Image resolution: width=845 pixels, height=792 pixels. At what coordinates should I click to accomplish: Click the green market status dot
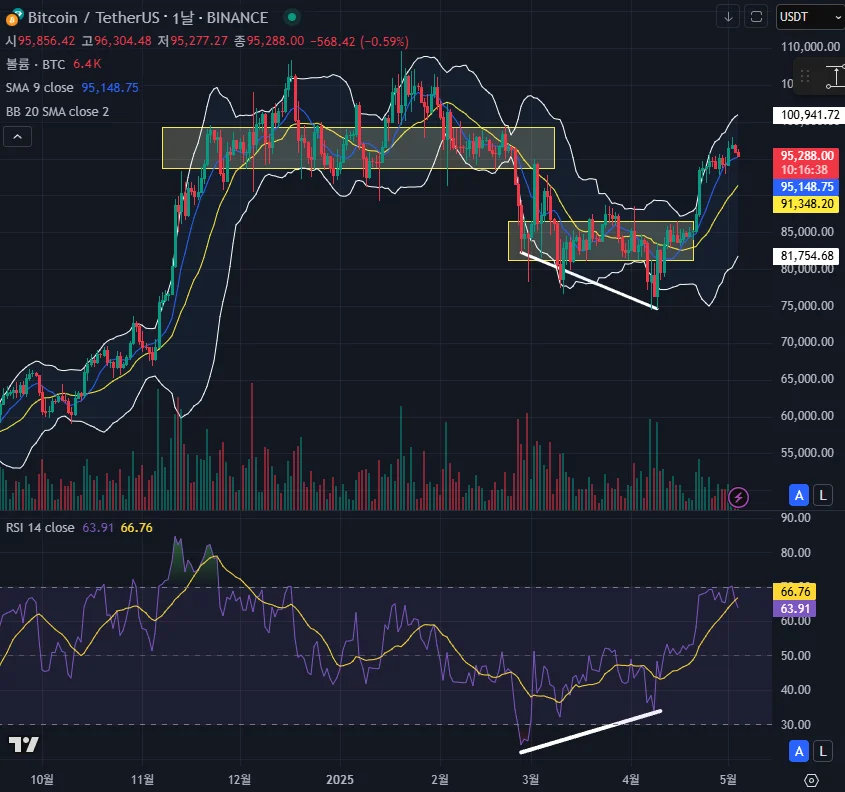point(292,17)
